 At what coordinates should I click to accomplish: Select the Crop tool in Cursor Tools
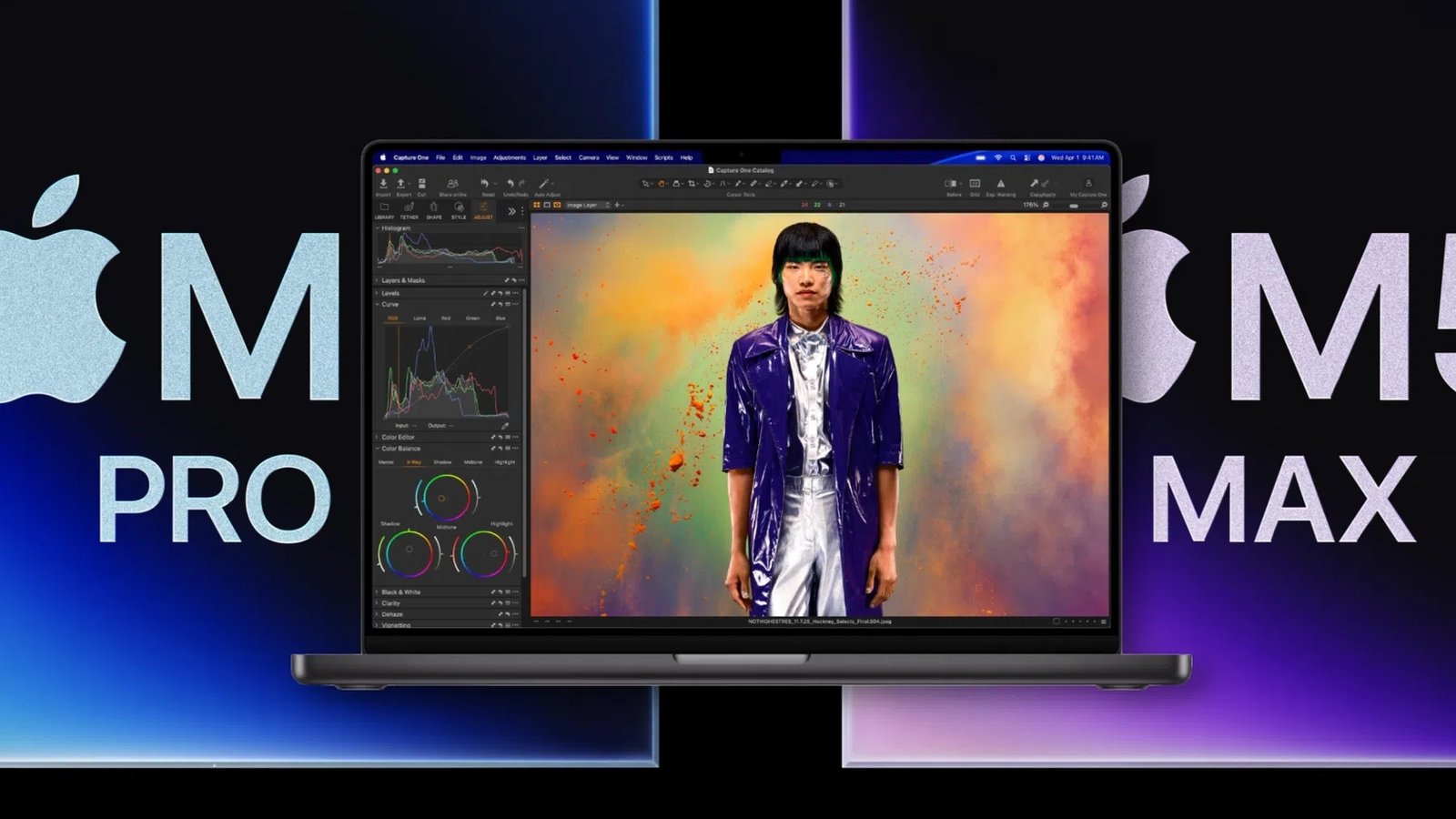pos(692,183)
